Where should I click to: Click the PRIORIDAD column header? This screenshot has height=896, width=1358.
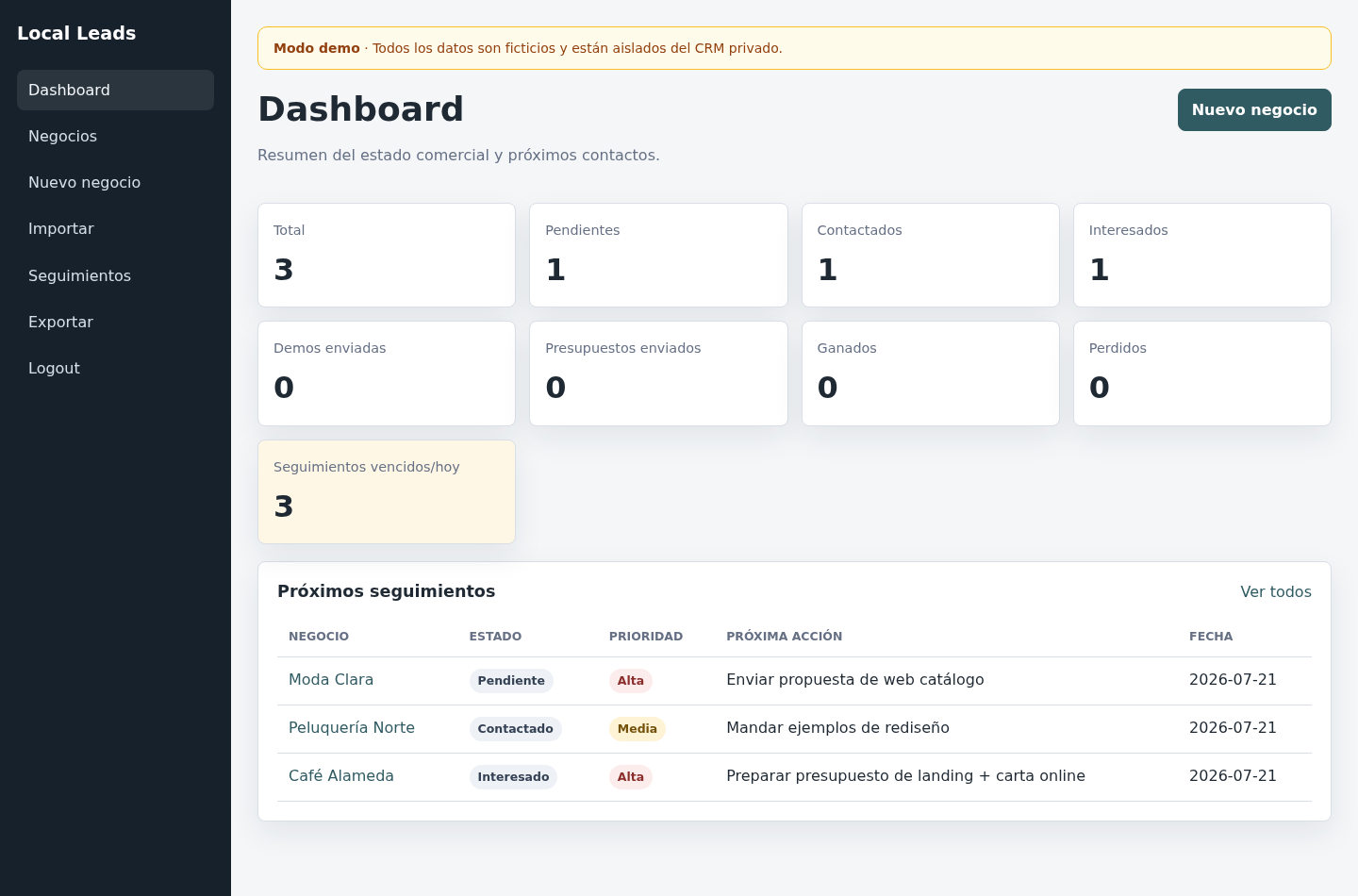646,637
